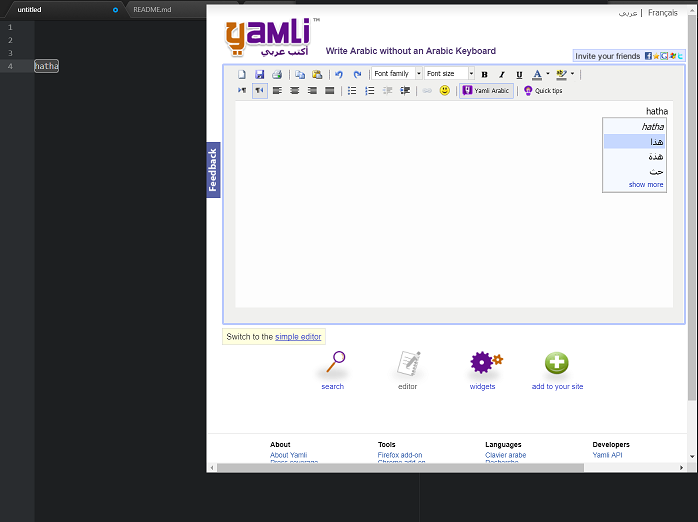Select the highlighted Arabic suggestion هذا
Viewport: 698px width, 522px height.
[x=634, y=142]
